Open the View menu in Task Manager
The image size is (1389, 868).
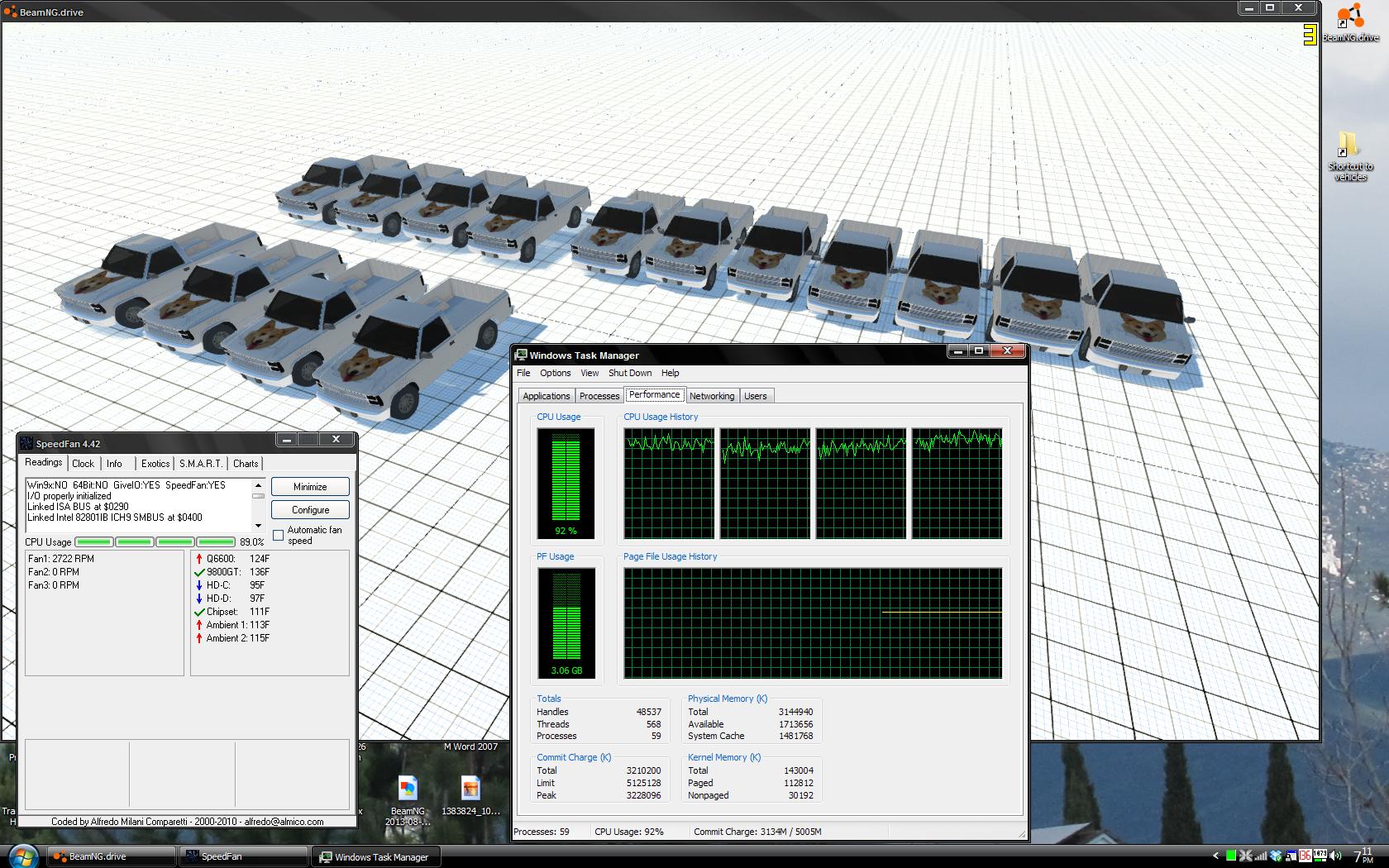(589, 373)
